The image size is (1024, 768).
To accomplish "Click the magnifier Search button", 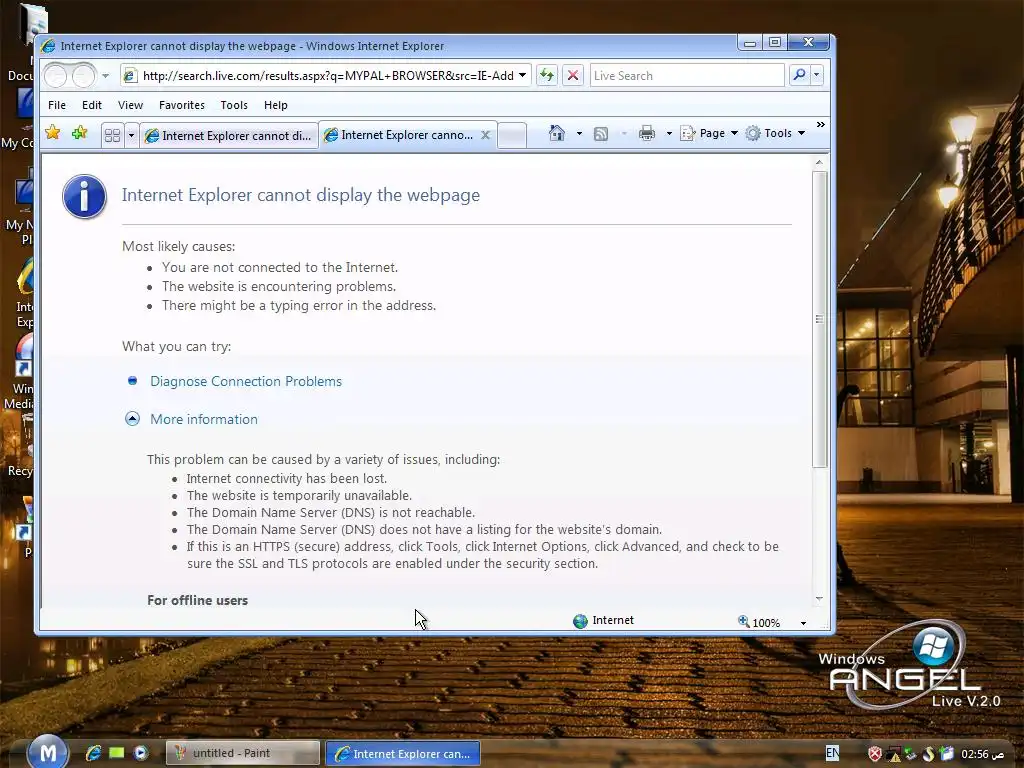I will (x=799, y=75).
